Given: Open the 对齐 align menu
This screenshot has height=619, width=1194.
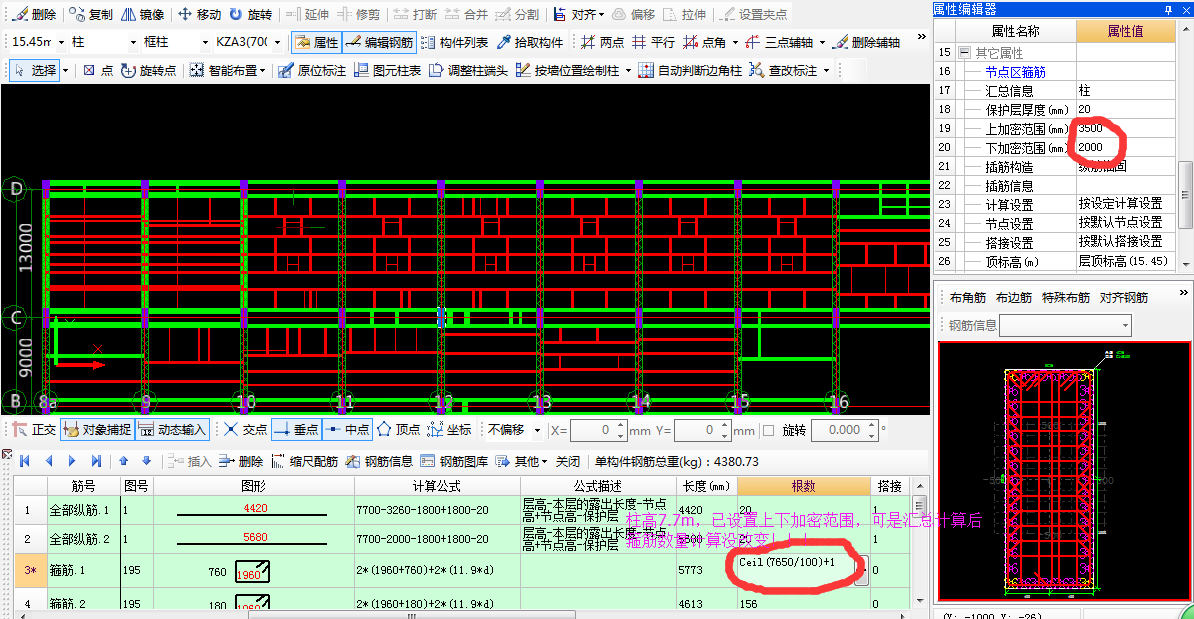Looking at the screenshot, I should tap(579, 14).
